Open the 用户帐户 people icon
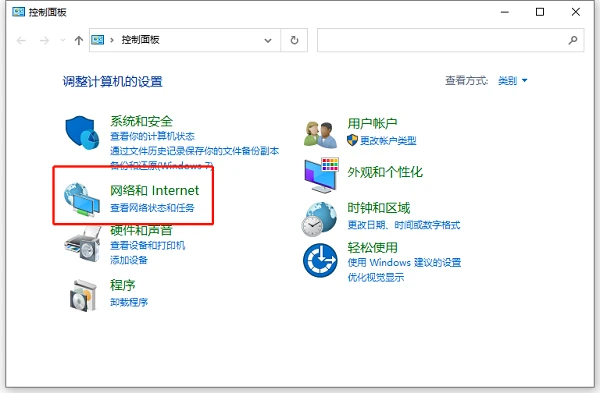 pyautogui.click(x=321, y=134)
